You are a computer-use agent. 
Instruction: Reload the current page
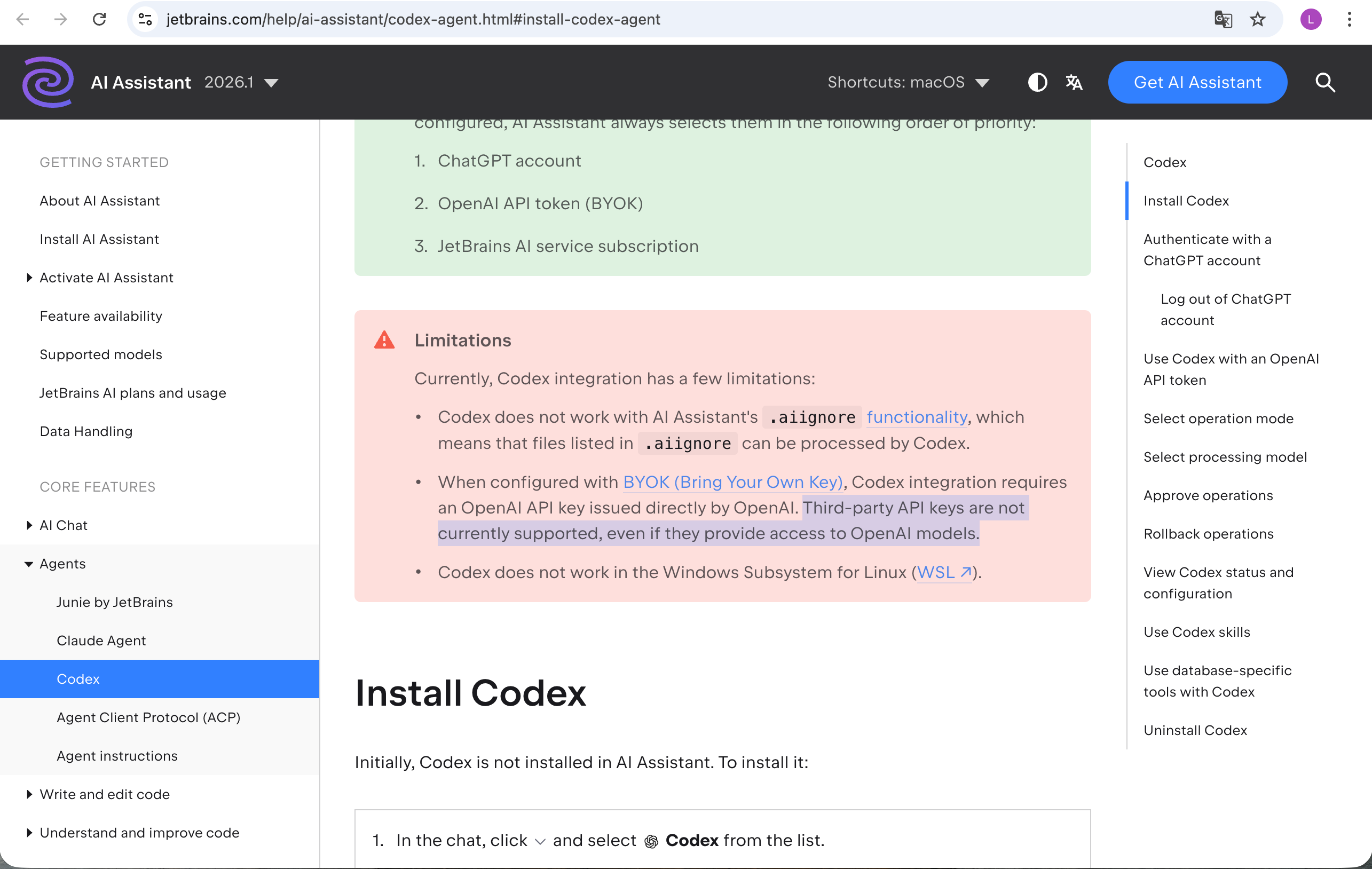point(99,19)
